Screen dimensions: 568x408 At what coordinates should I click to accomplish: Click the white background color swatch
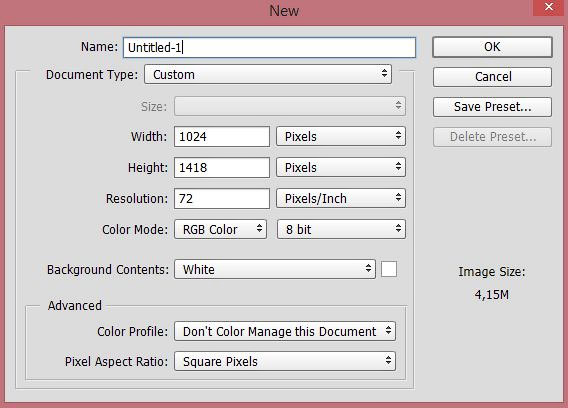389,269
